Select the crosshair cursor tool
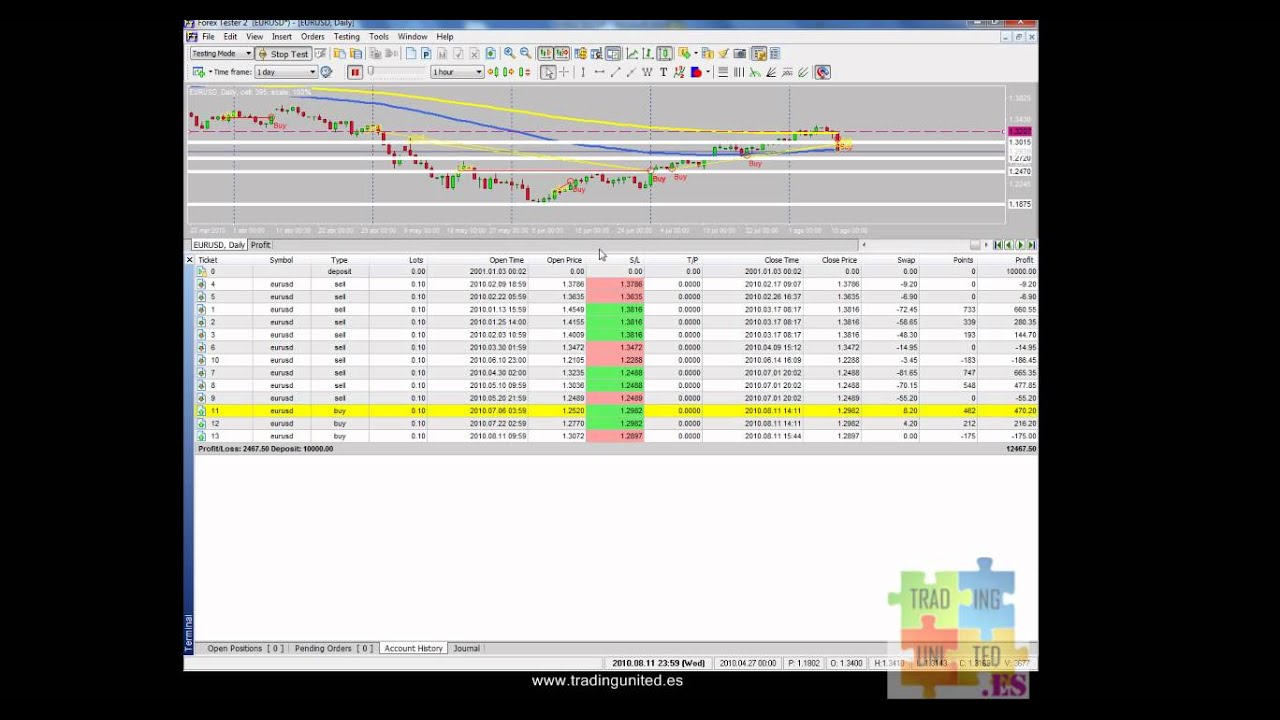1280x720 pixels. coord(564,72)
